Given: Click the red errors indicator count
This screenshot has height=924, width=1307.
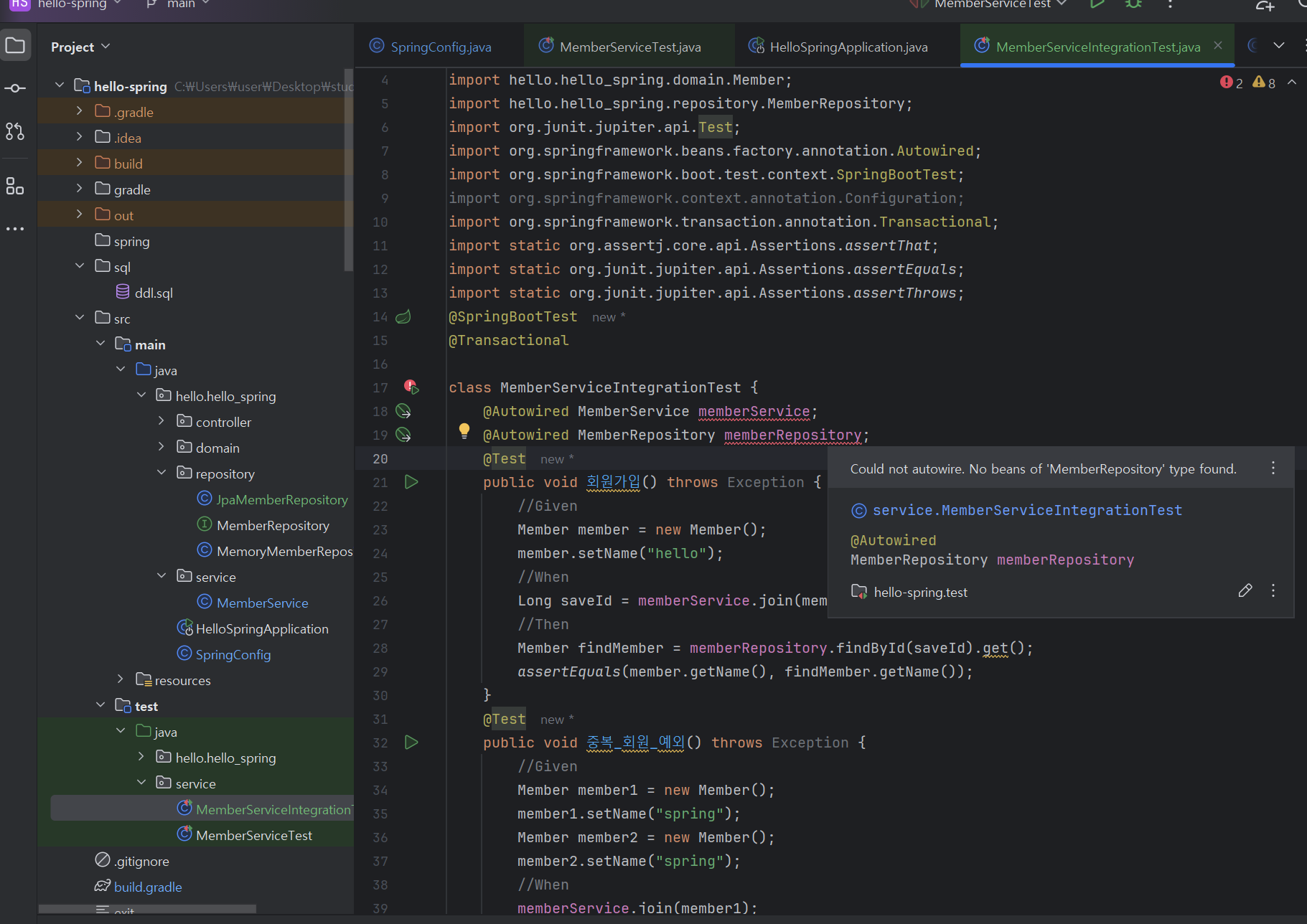Looking at the screenshot, I should (x=1232, y=83).
